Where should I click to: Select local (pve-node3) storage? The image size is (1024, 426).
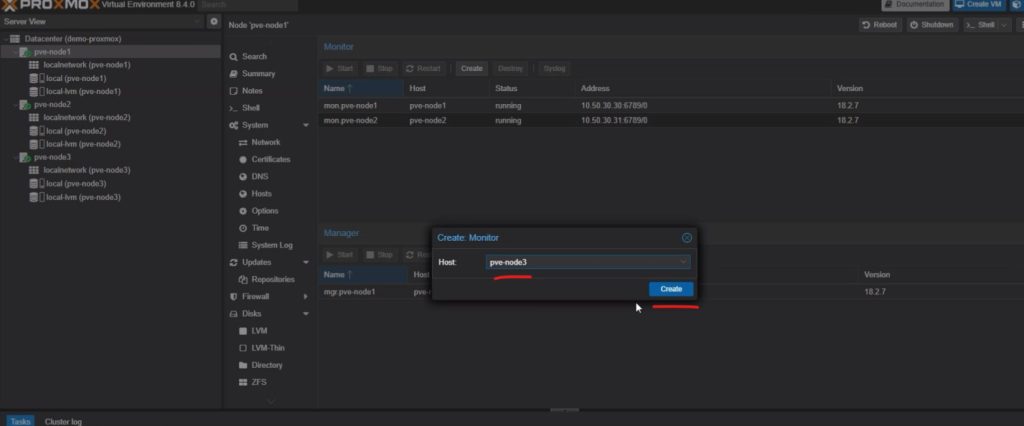tap(75, 184)
